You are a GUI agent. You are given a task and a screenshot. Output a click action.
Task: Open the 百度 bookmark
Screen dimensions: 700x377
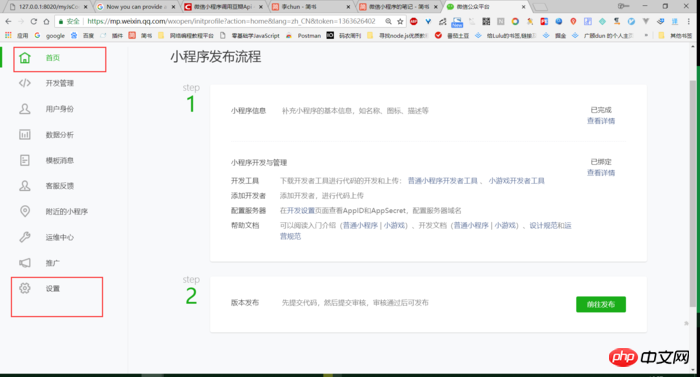83,35
